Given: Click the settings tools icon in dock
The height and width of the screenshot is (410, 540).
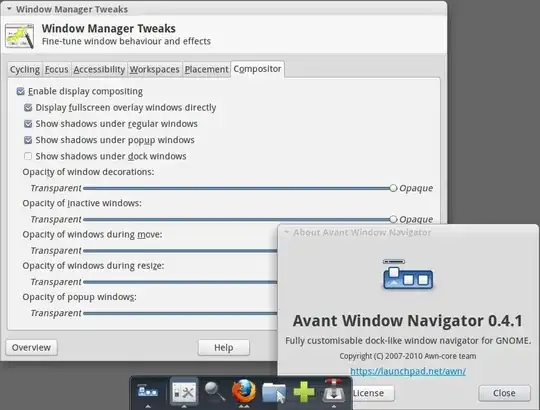Looking at the screenshot, I should pyautogui.click(x=184, y=392).
